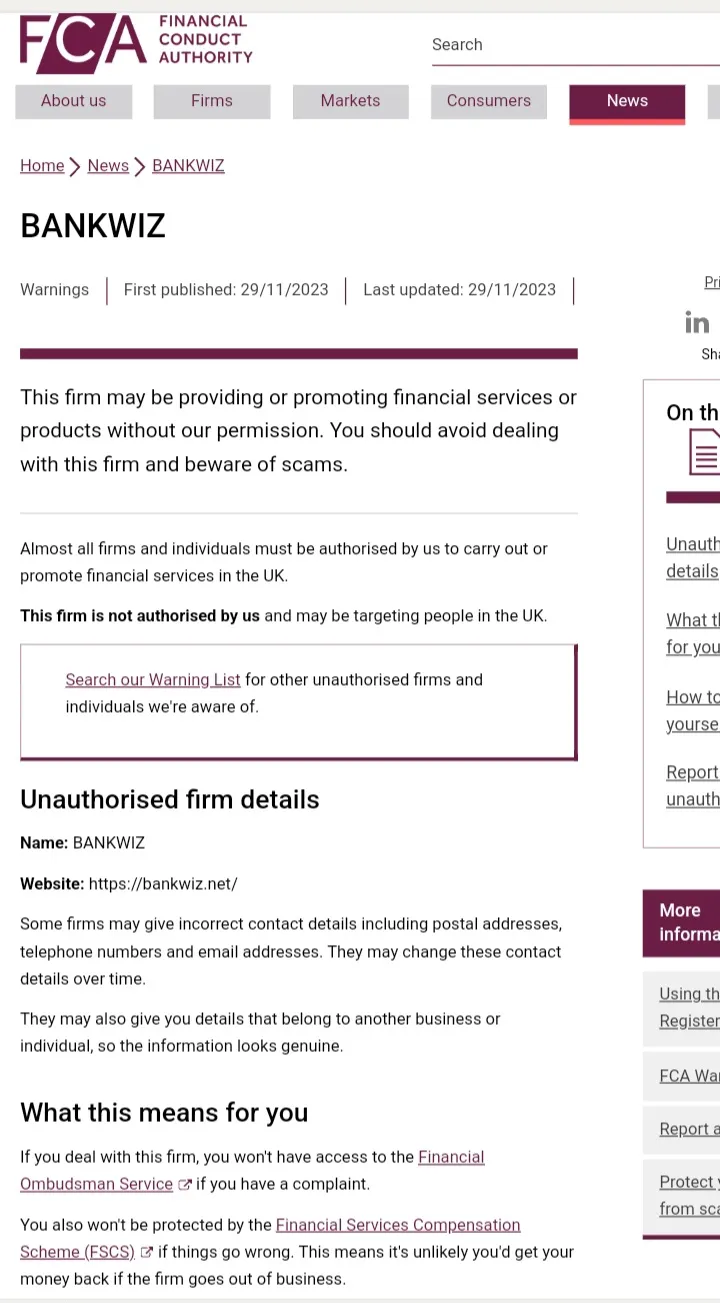The image size is (720, 1303).
Task: Open Report sidebar link under More information
Action: click(689, 1129)
